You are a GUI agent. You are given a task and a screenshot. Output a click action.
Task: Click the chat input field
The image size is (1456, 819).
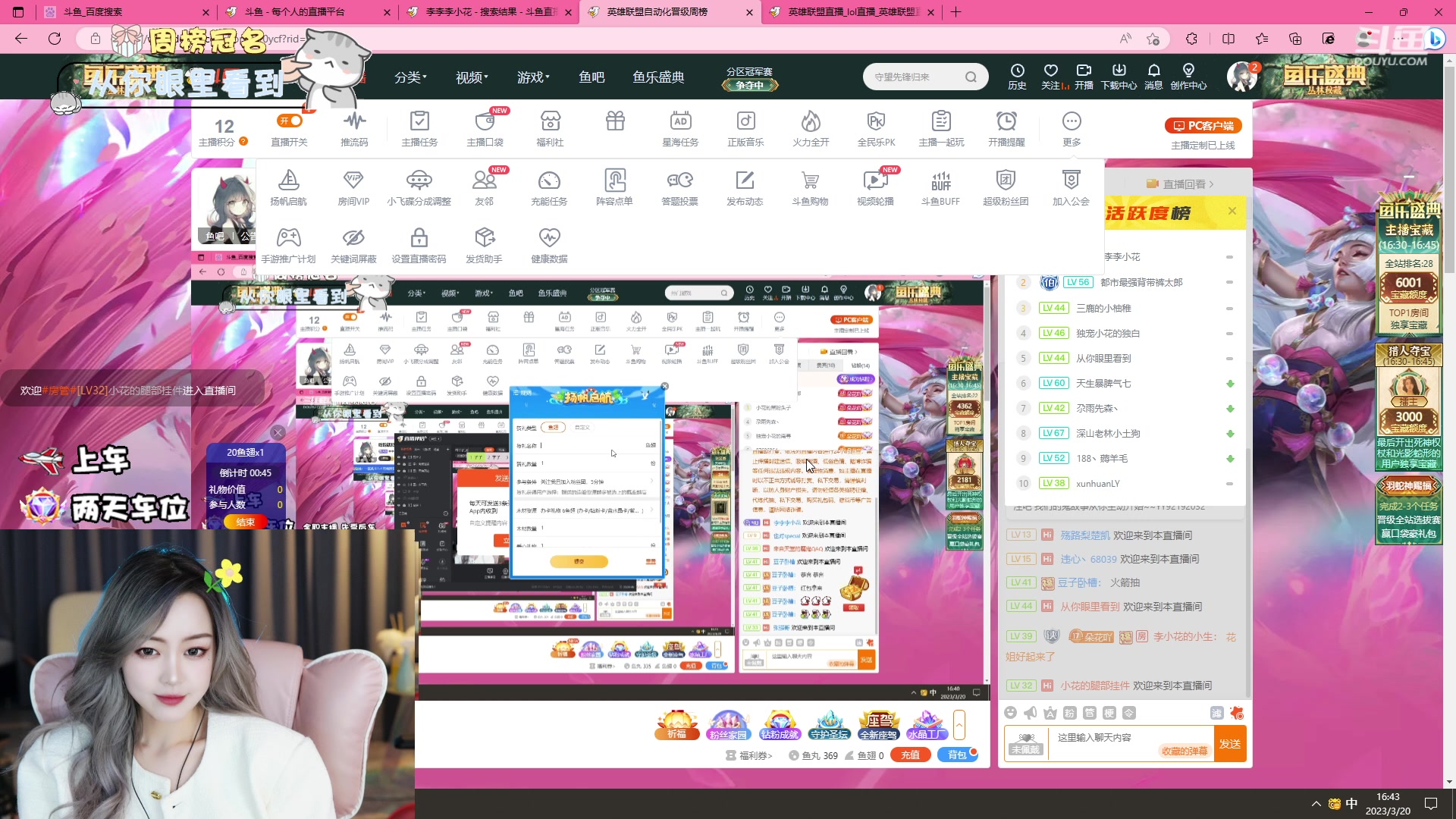[x=1130, y=744]
